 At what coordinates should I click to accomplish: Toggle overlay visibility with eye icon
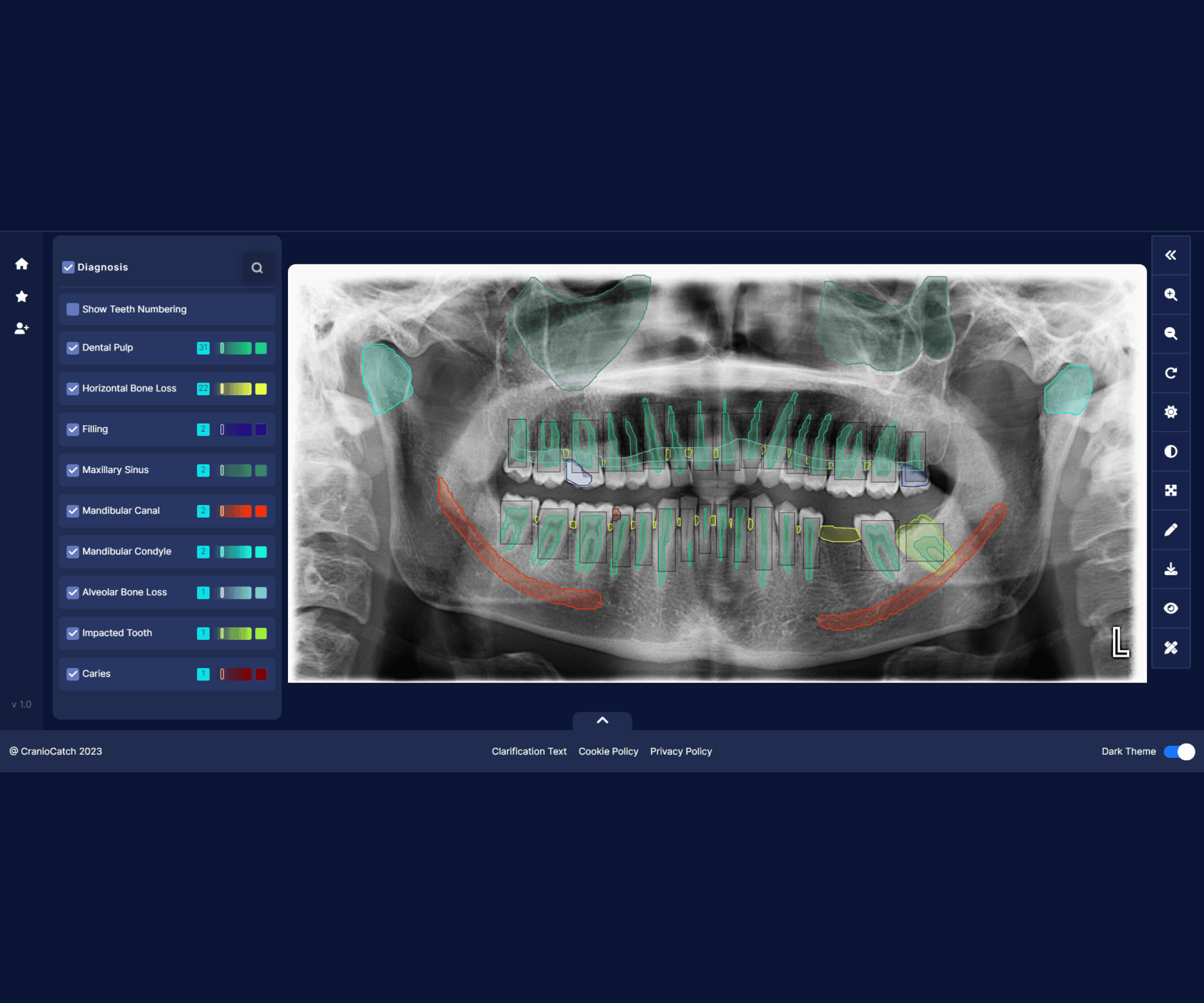tap(1171, 608)
